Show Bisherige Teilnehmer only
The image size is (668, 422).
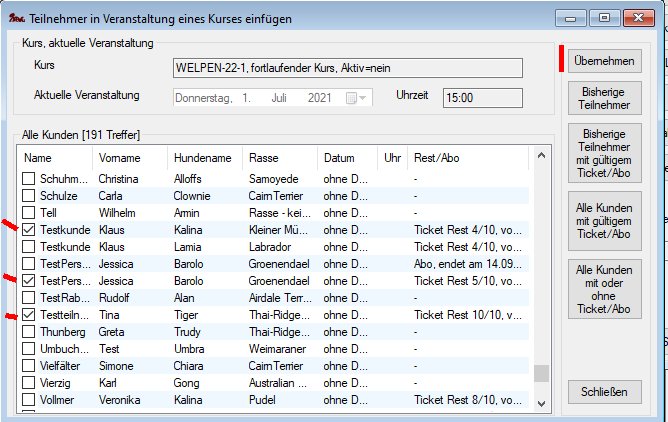[604, 98]
